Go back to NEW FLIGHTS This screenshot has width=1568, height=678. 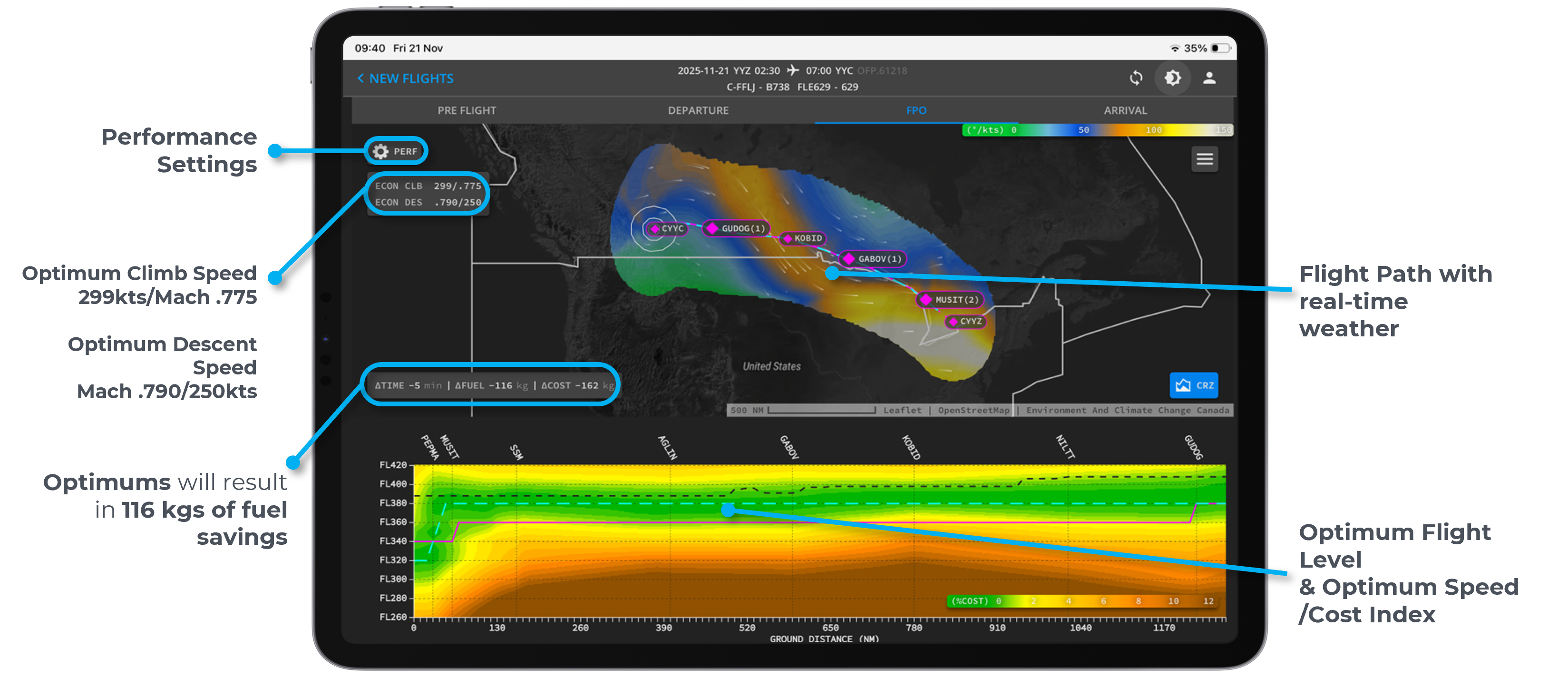[405, 79]
